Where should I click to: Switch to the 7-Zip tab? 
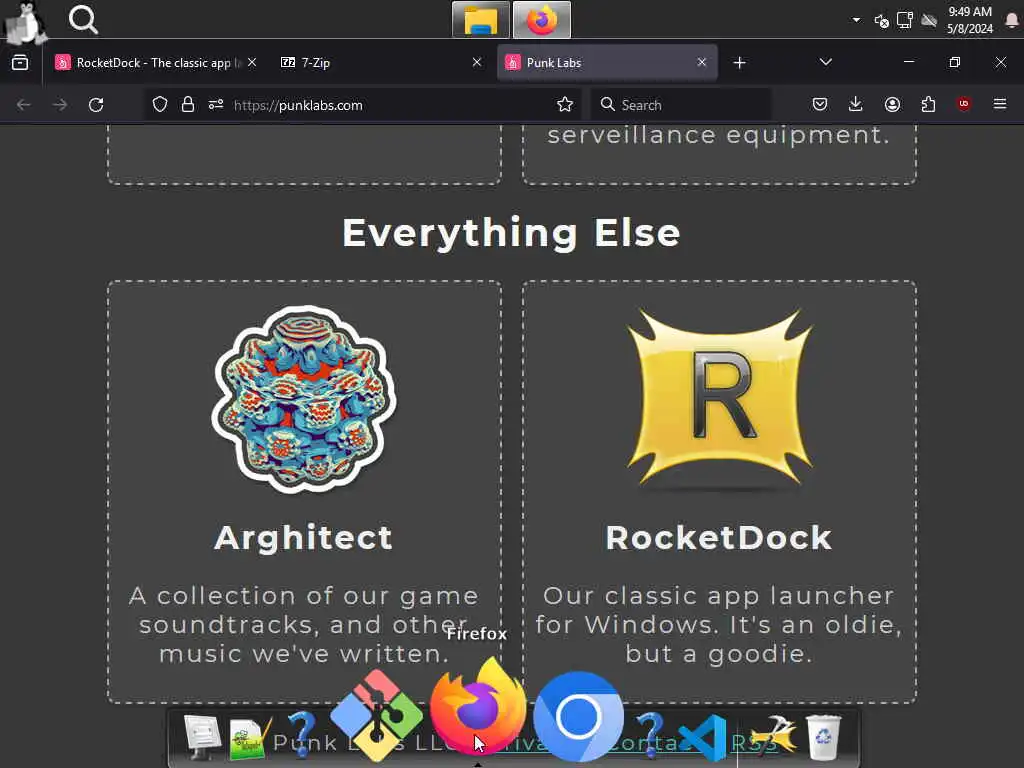379,63
